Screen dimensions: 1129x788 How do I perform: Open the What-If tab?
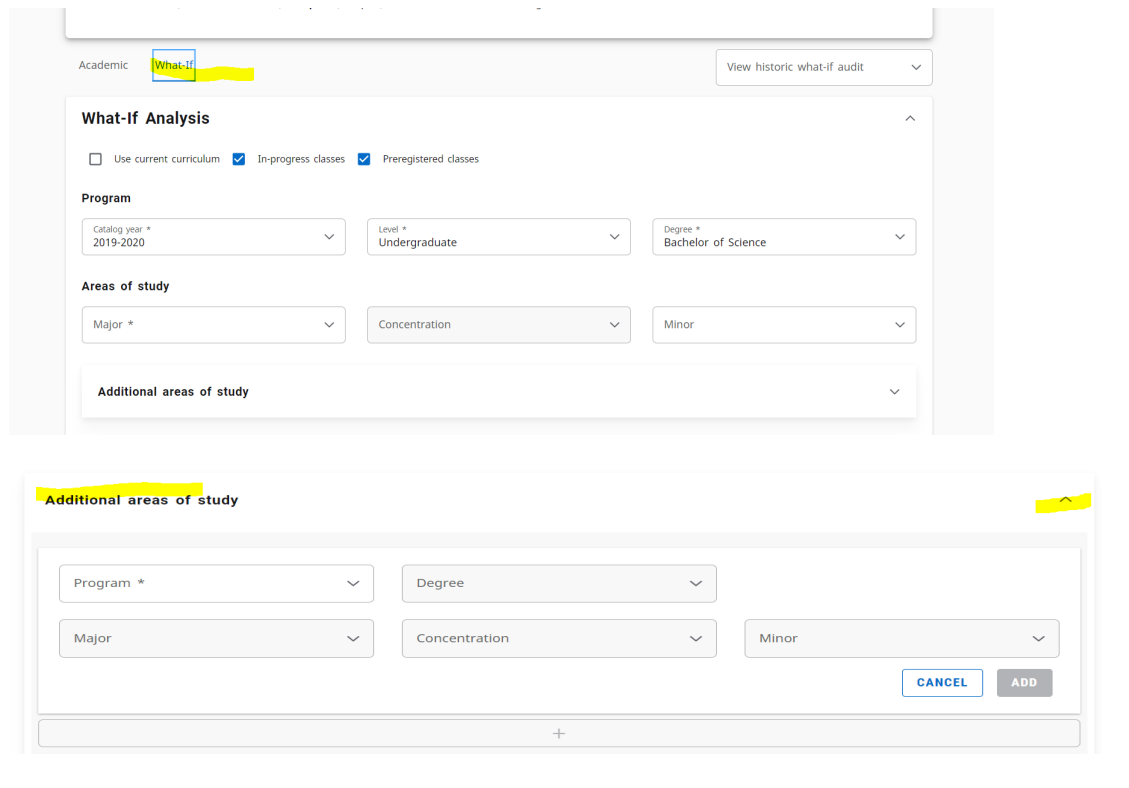coord(174,66)
